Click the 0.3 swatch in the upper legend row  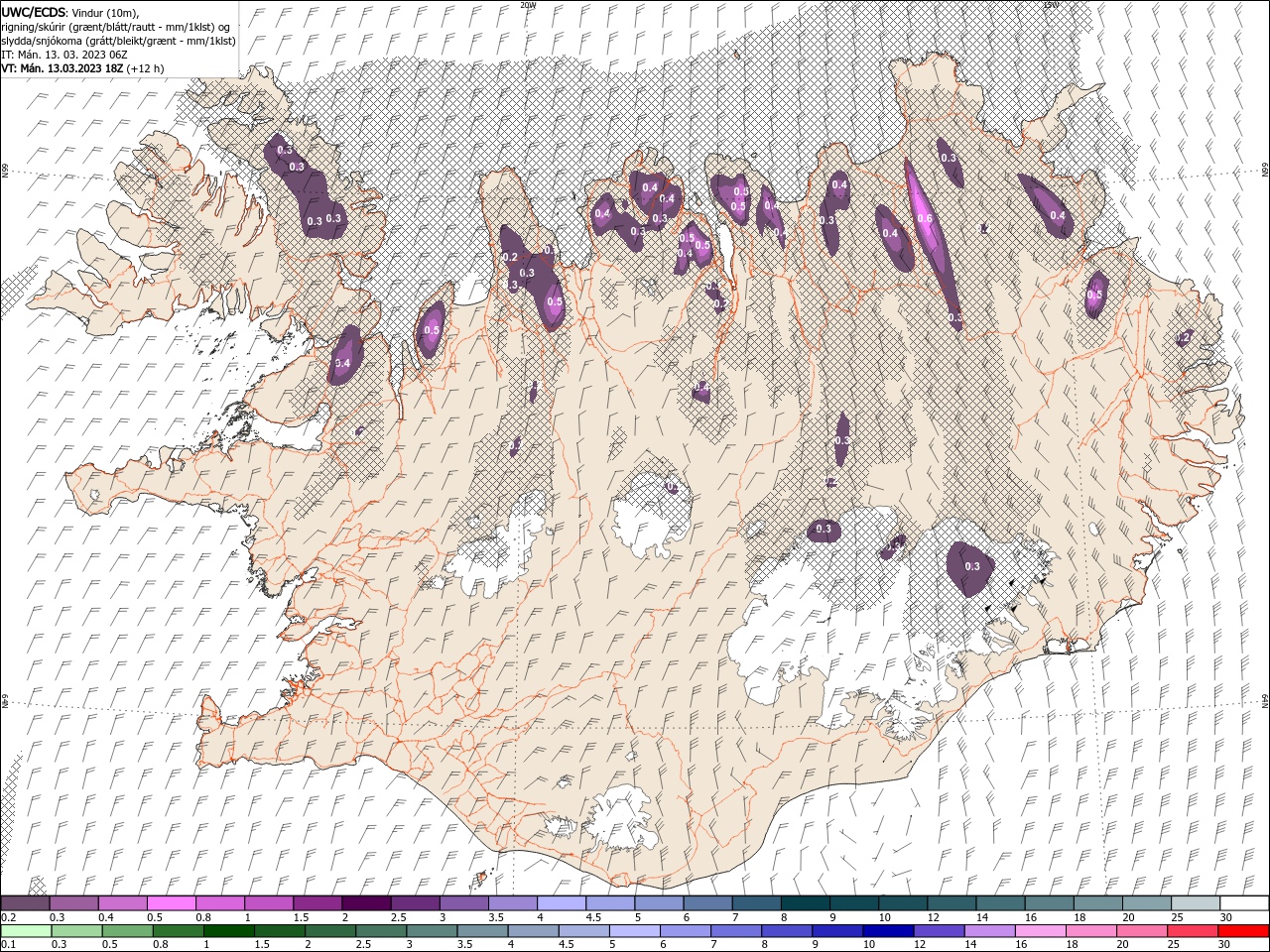(73, 903)
